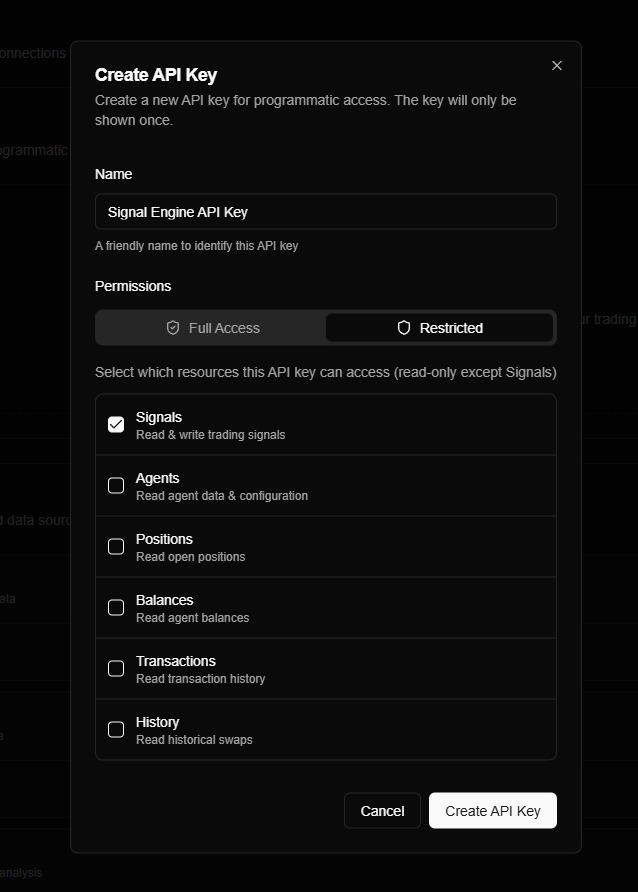Click the shield icon beside Restricted
Image resolution: width=638 pixels, height=892 pixels.
pos(404,328)
